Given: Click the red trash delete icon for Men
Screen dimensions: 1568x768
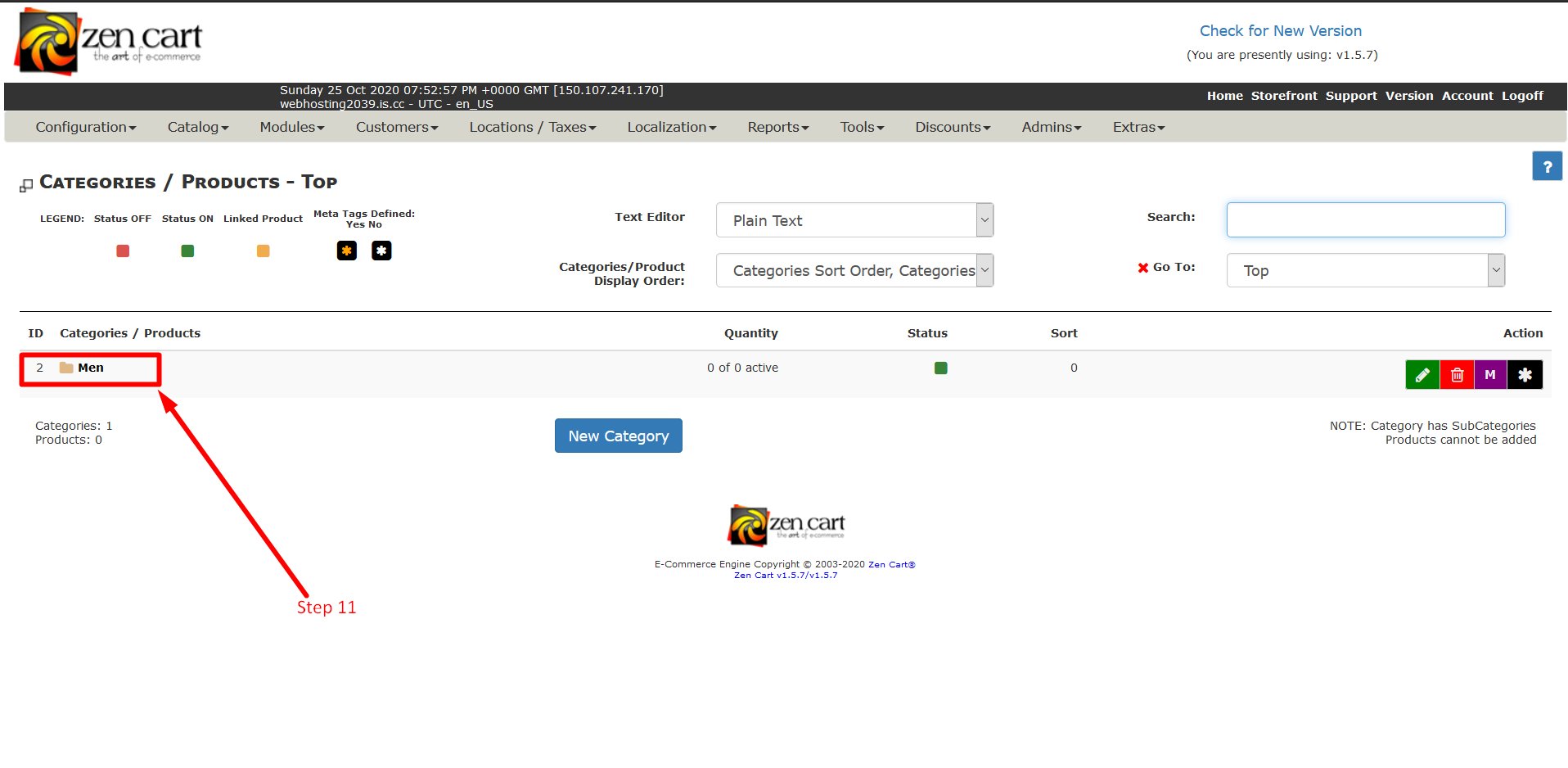Looking at the screenshot, I should click(x=1457, y=375).
